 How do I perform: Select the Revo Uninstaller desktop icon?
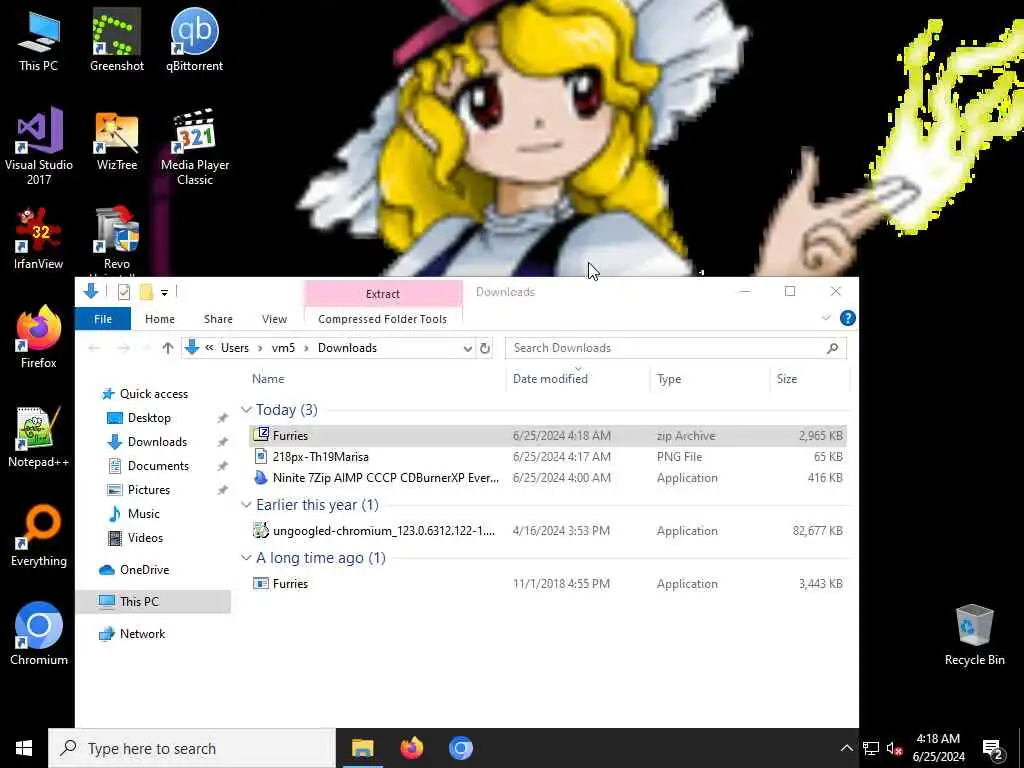[117, 240]
